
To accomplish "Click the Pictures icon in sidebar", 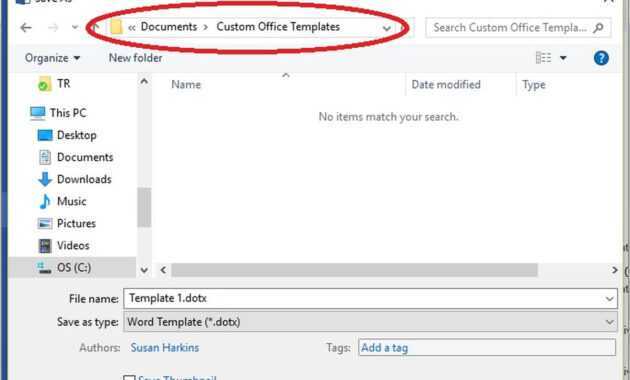I will [45, 223].
